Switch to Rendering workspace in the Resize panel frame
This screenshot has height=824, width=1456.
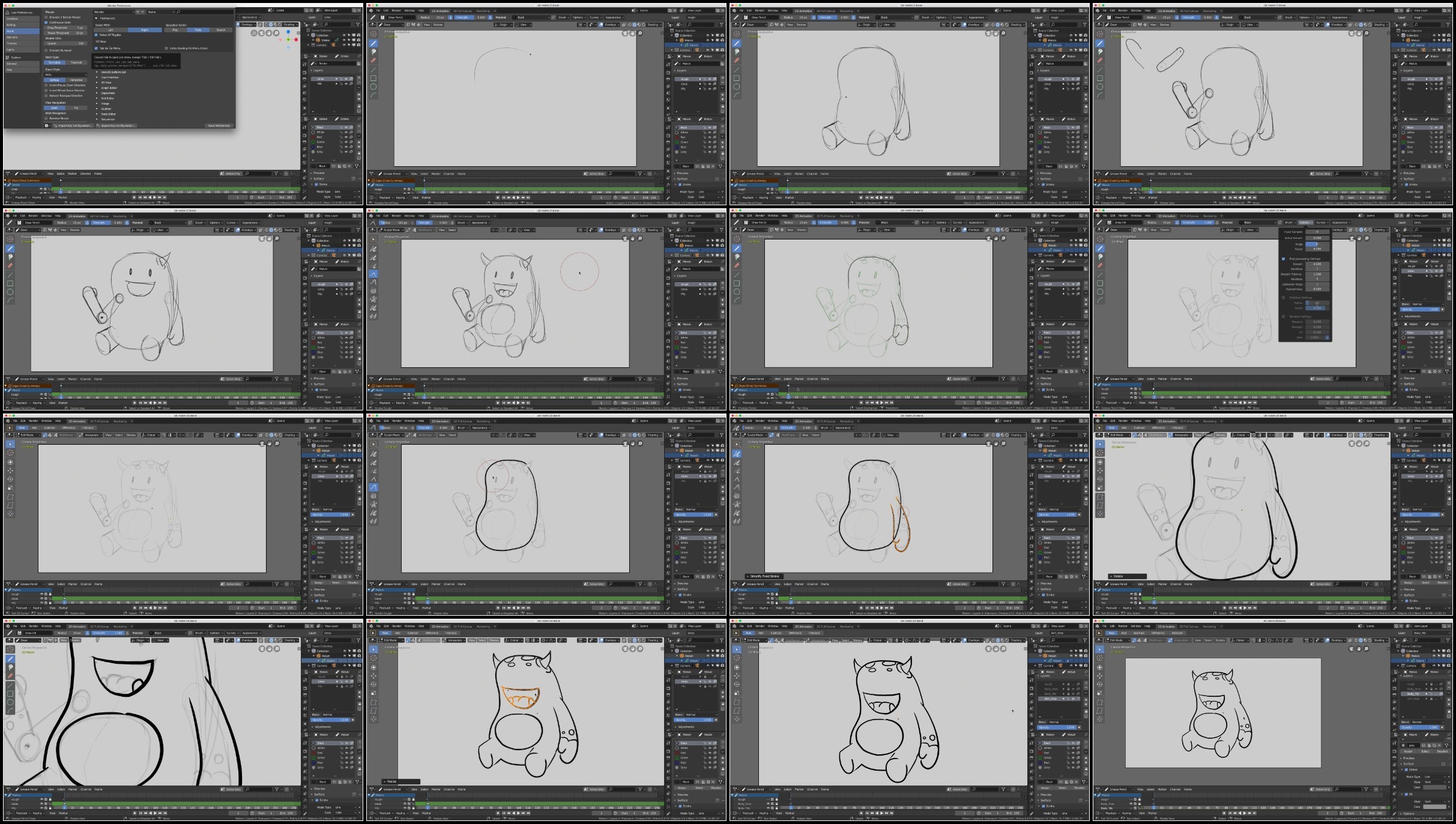(483, 627)
